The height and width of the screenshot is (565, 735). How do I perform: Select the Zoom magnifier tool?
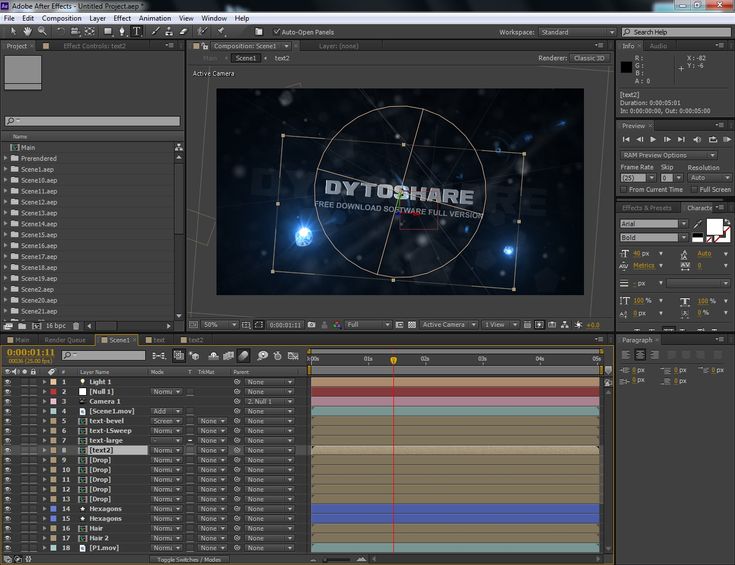[42, 32]
